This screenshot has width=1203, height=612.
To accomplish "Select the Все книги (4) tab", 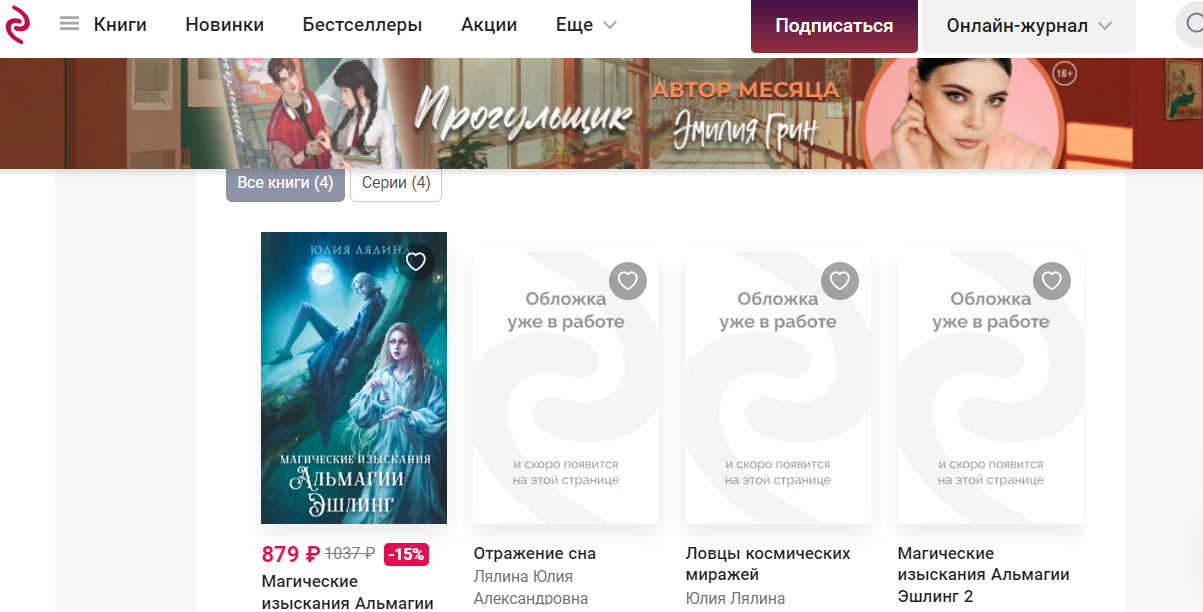I will click(x=285, y=183).
